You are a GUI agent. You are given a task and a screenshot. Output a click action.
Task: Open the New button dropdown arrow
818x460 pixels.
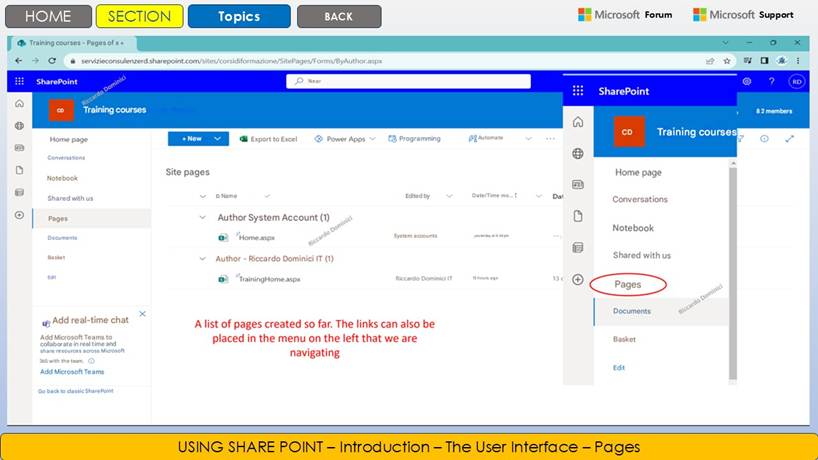pyautogui.click(x=218, y=139)
